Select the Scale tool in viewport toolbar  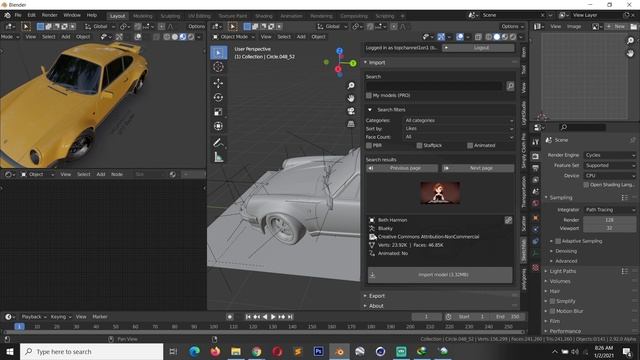click(218, 112)
